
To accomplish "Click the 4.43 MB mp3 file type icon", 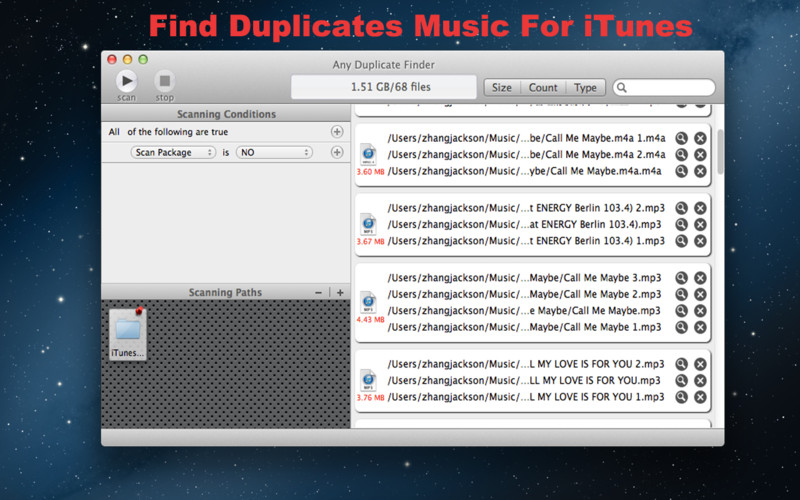I will point(368,303).
